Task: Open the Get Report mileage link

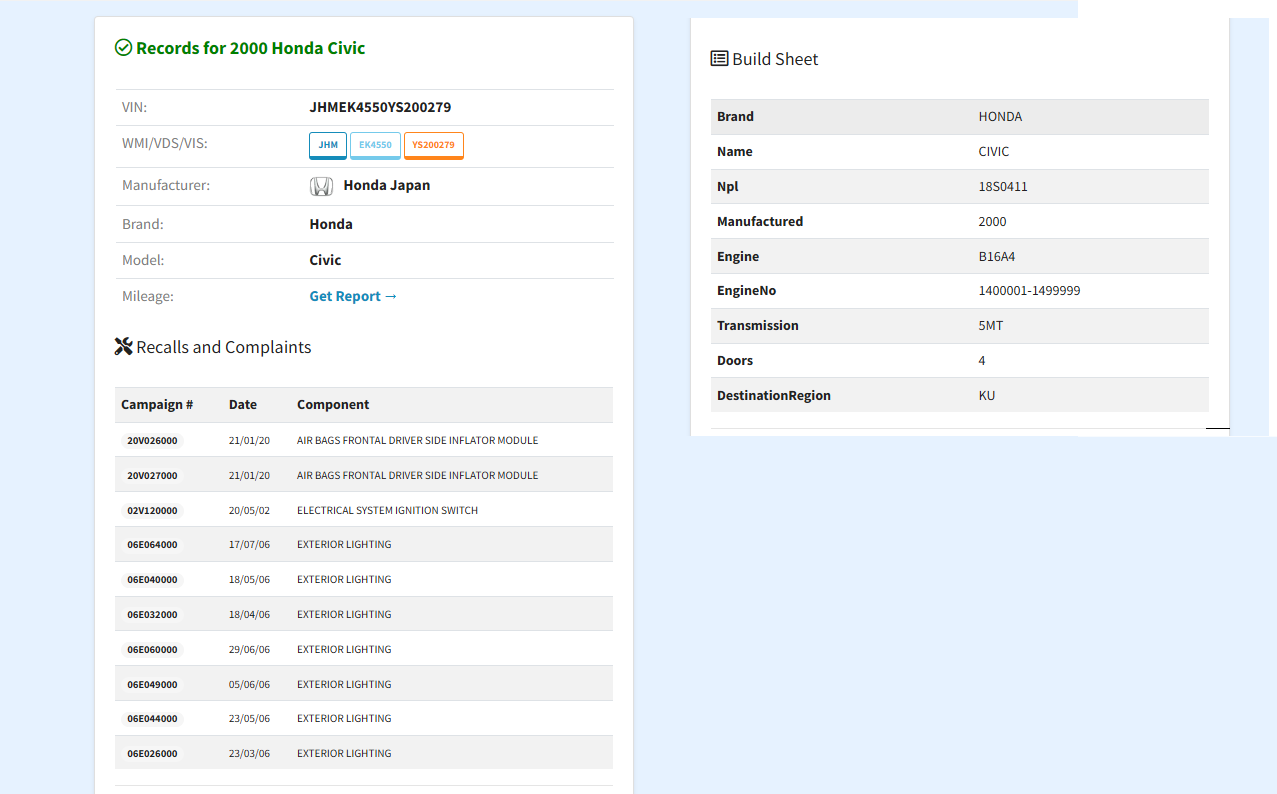Action: tap(353, 296)
